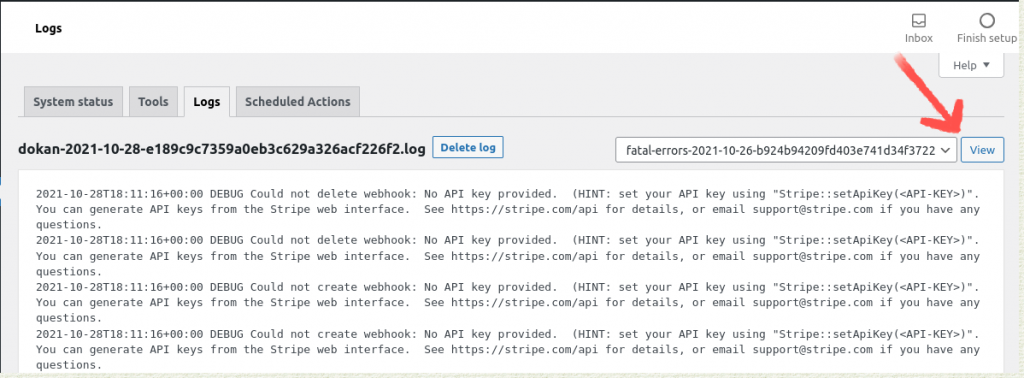Switch to the System status tab
1024x378 pixels.
(73, 102)
